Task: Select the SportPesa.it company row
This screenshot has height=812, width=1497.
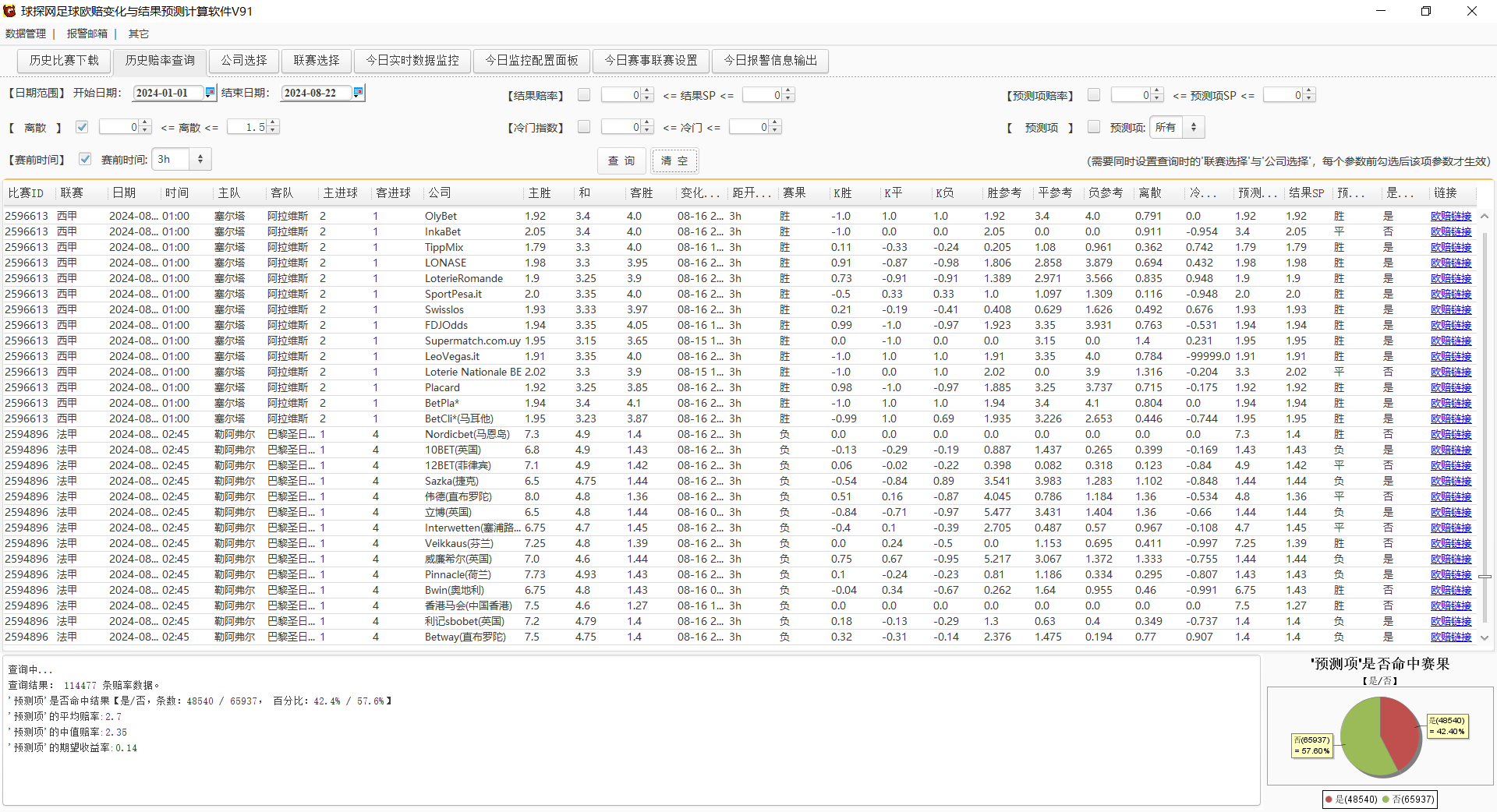Action: click(741, 294)
